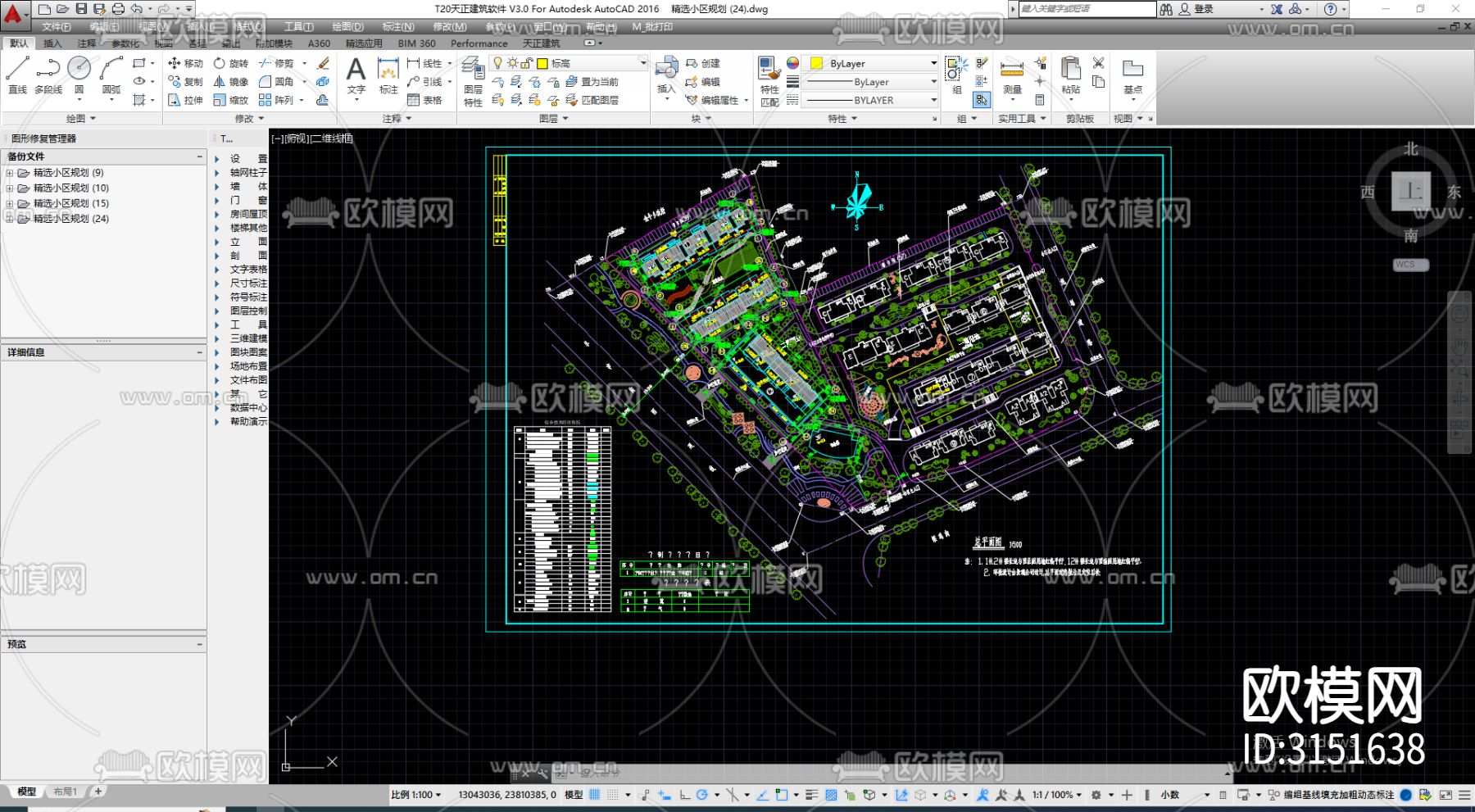
Task: Open the ByLayer object color dropdown
Action: tap(933, 63)
